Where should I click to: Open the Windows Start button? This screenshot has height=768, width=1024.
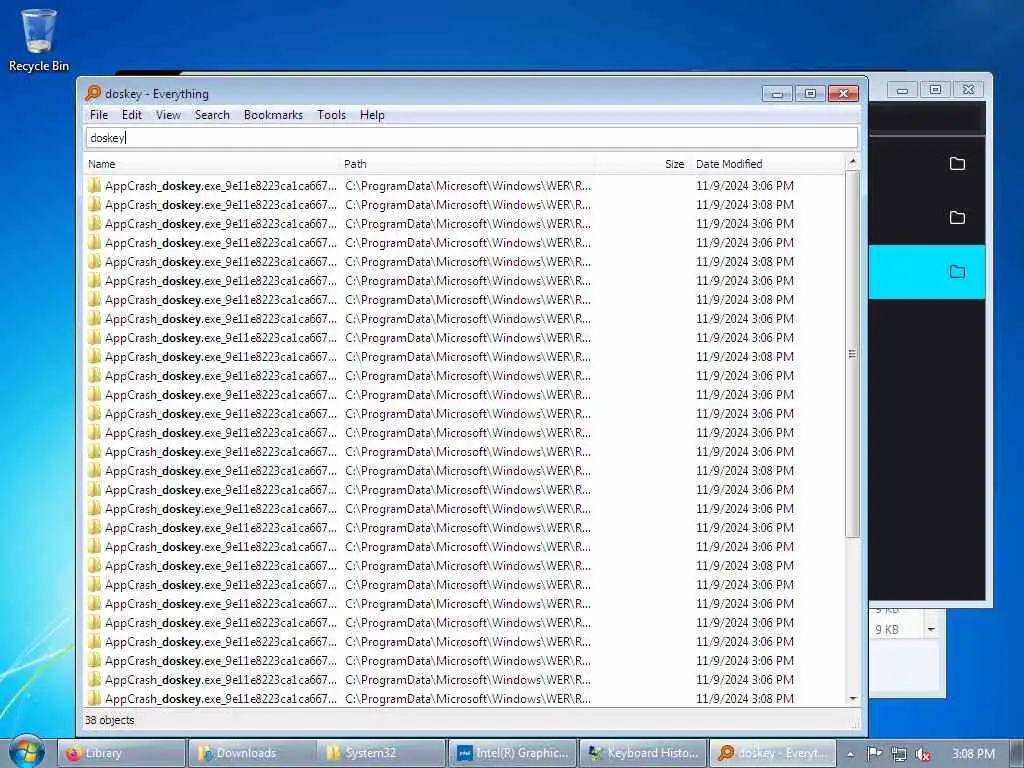27,752
